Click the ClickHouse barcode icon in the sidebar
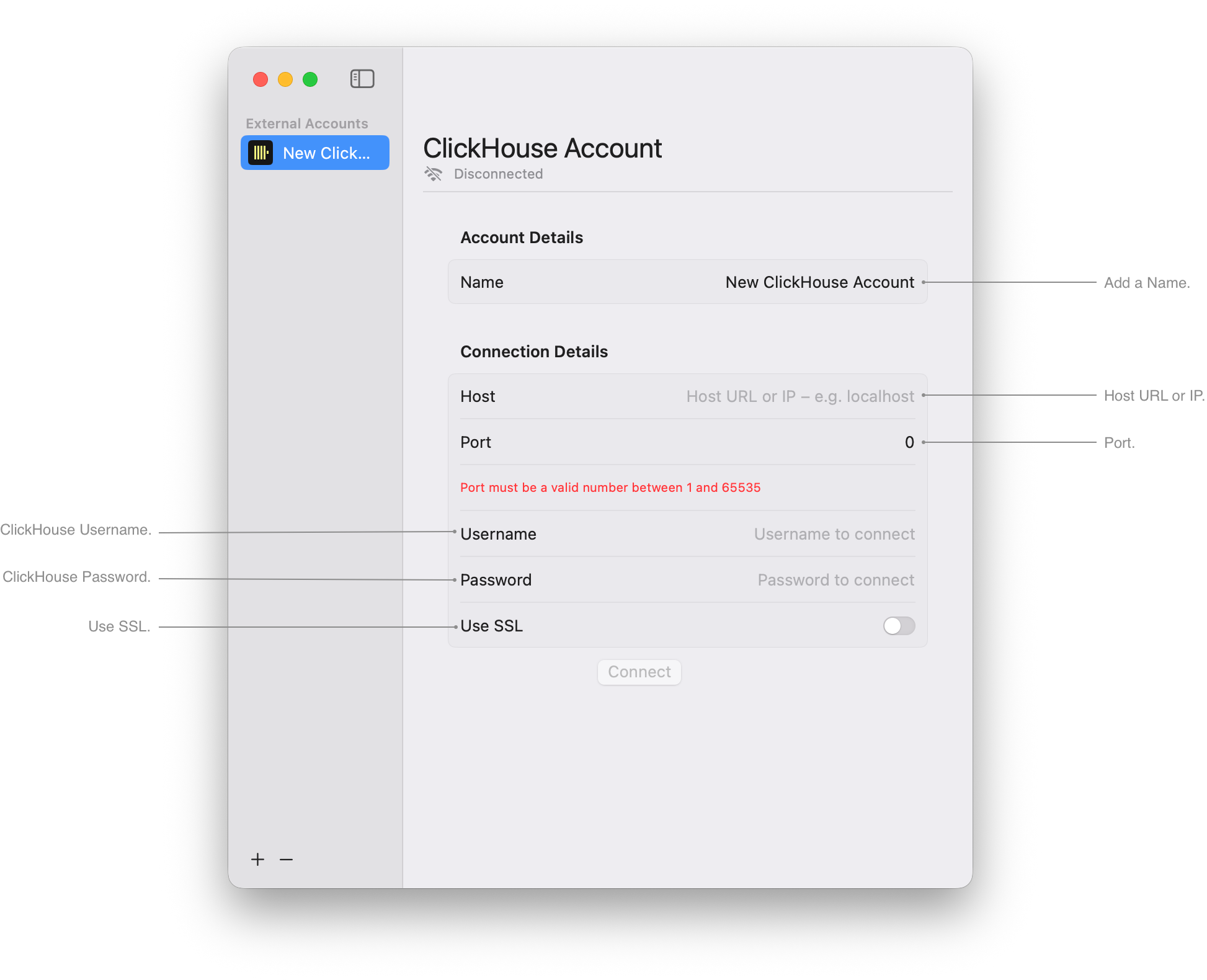 coord(261,153)
